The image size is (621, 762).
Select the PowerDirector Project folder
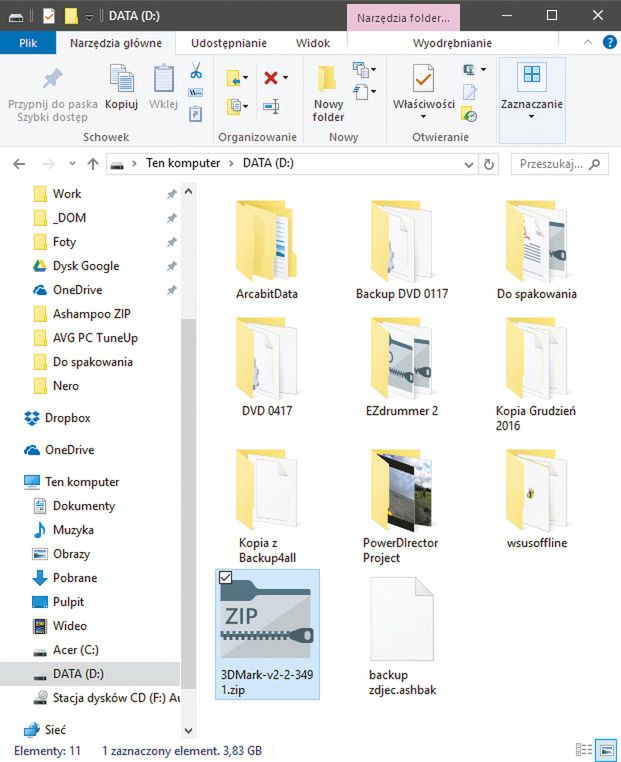coord(401,505)
